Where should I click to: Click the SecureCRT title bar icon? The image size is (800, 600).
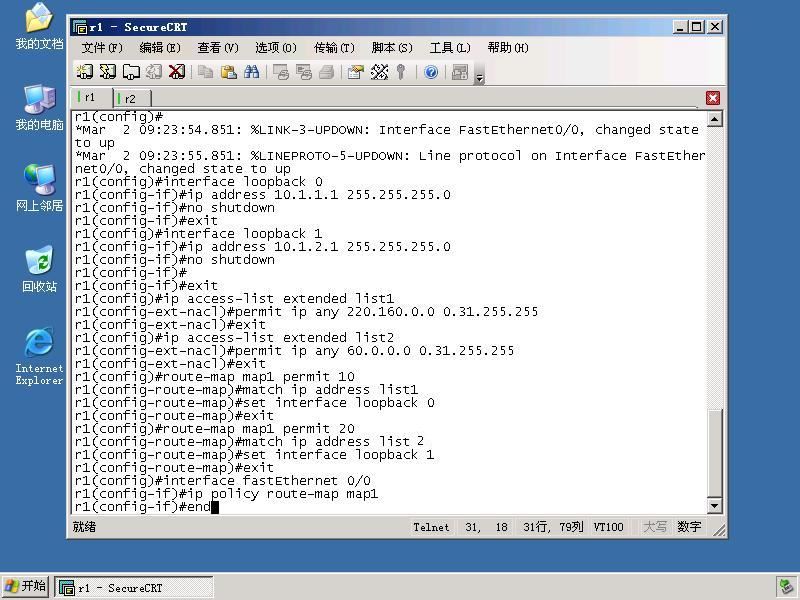pos(80,27)
